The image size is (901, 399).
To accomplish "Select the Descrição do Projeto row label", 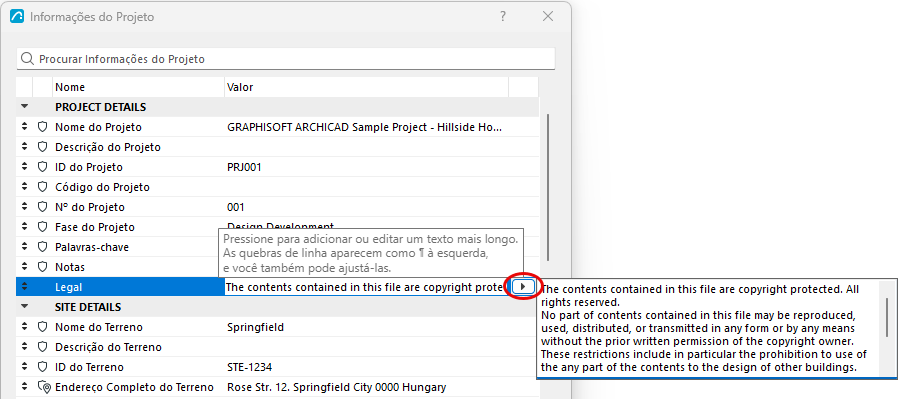I will [x=107, y=147].
